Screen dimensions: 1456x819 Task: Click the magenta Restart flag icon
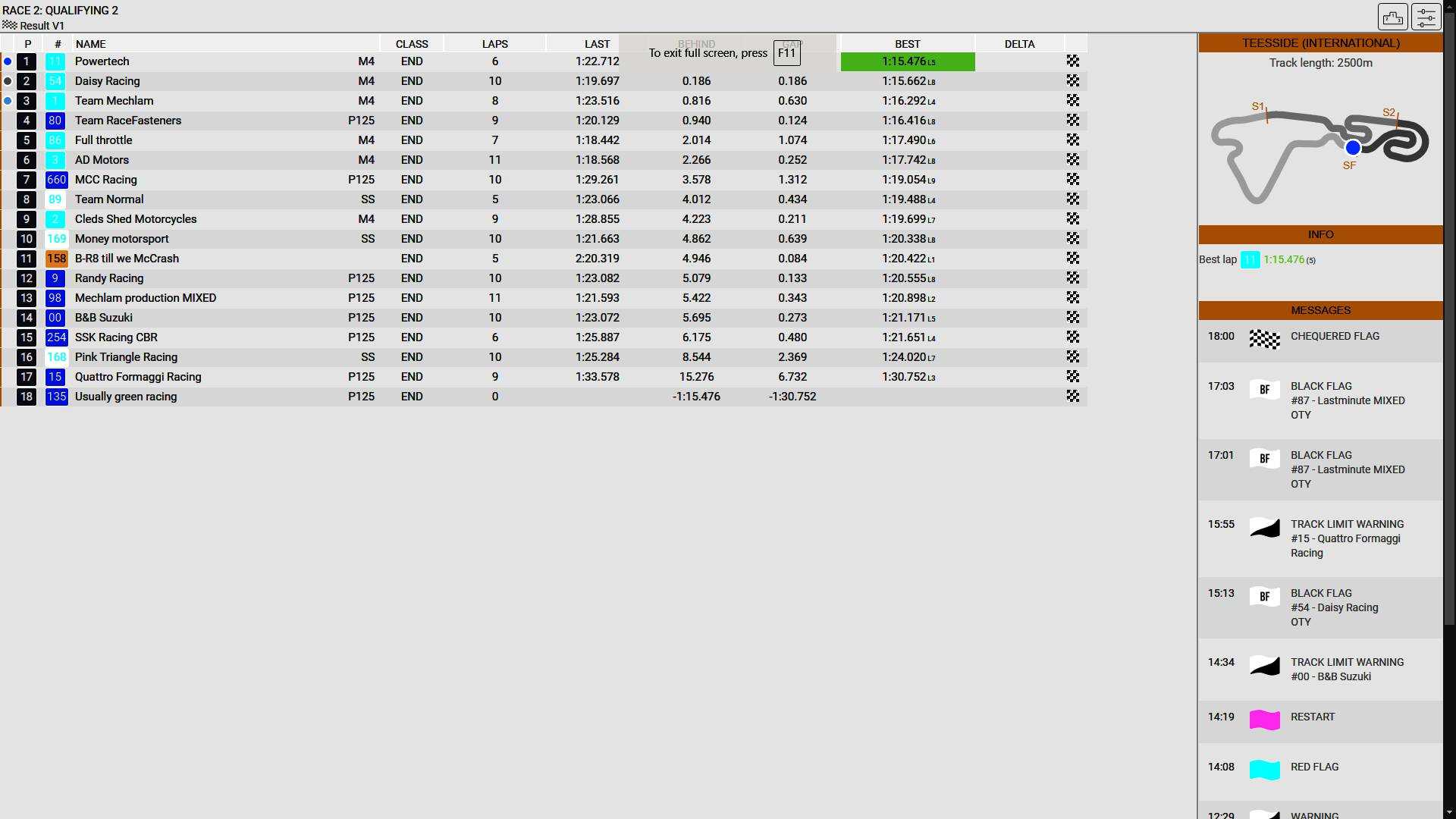[x=1264, y=720]
